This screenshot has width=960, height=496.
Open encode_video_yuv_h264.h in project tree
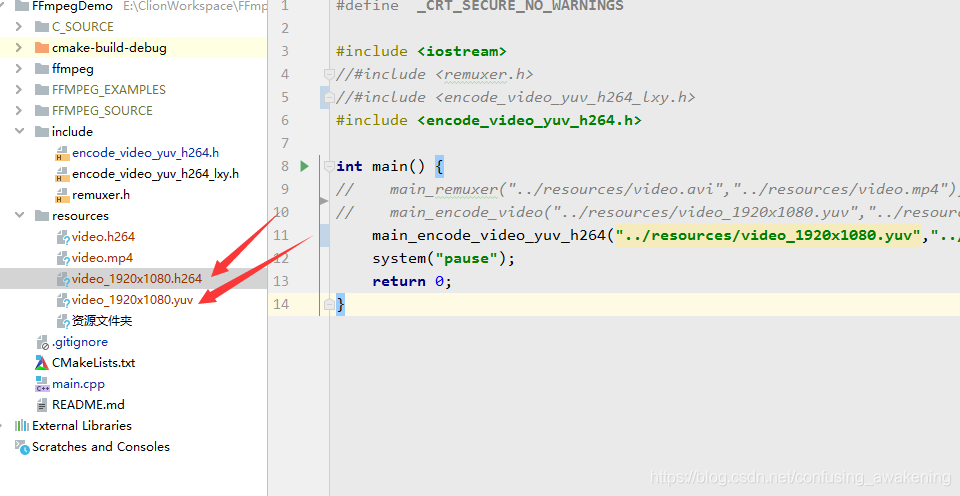click(x=145, y=152)
